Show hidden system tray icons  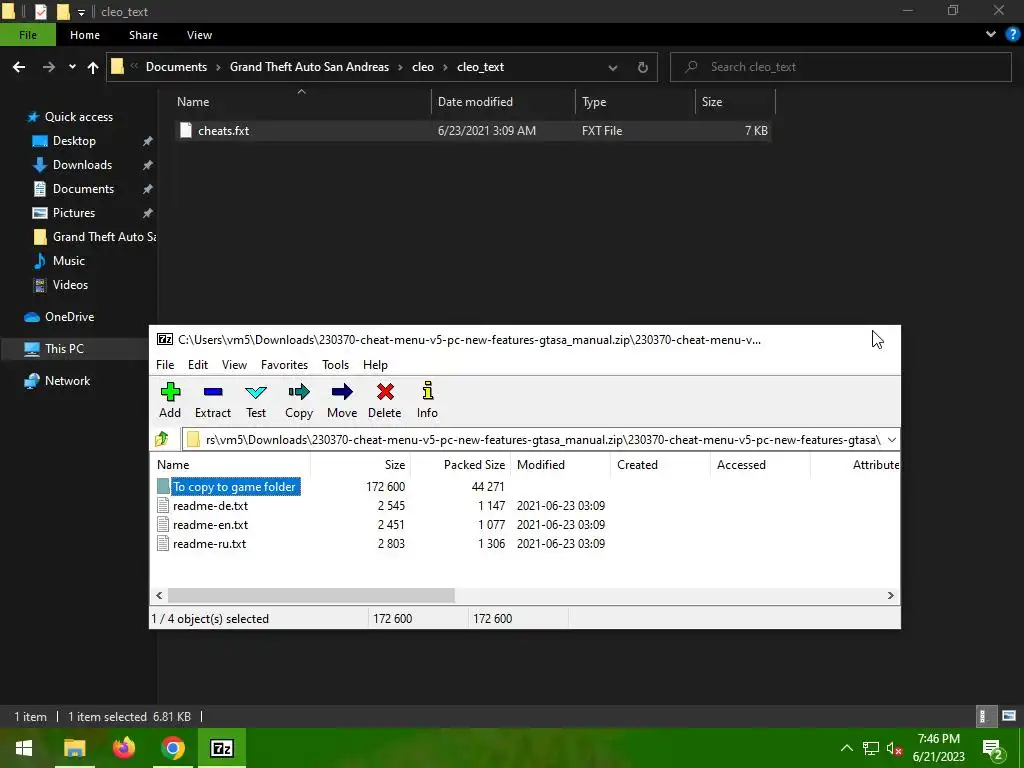[846, 748]
